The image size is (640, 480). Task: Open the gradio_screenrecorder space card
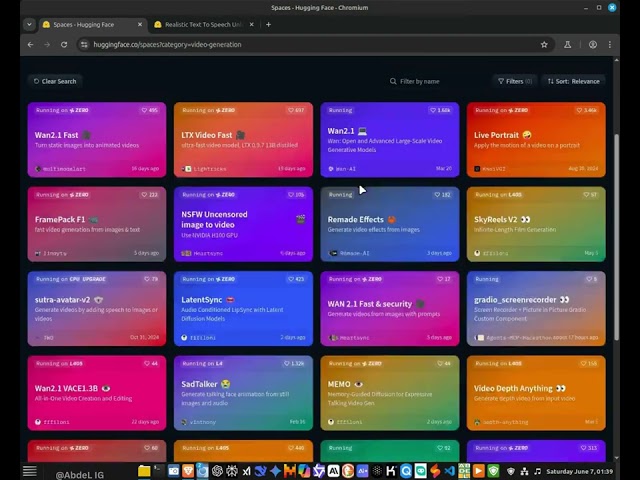pyautogui.click(x=536, y=309)
